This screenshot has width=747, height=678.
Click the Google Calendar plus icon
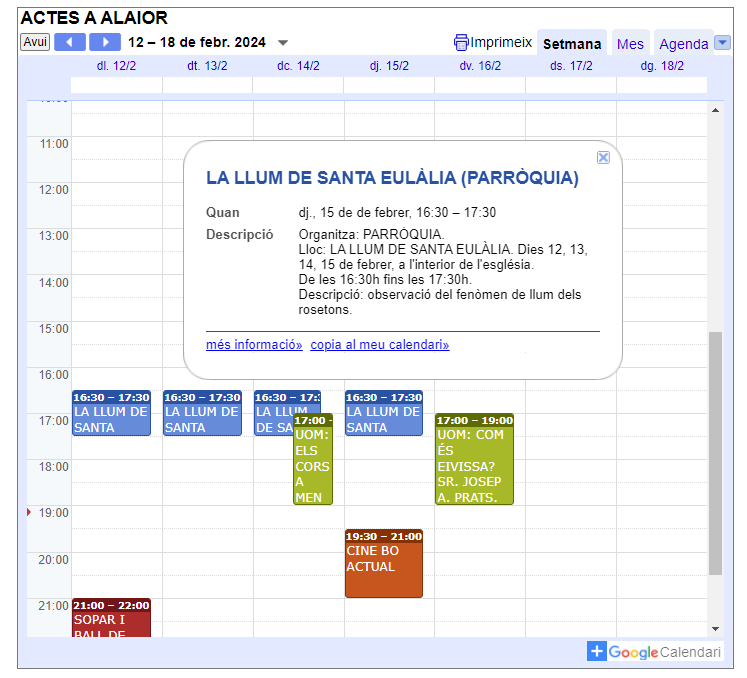(597, 652)
